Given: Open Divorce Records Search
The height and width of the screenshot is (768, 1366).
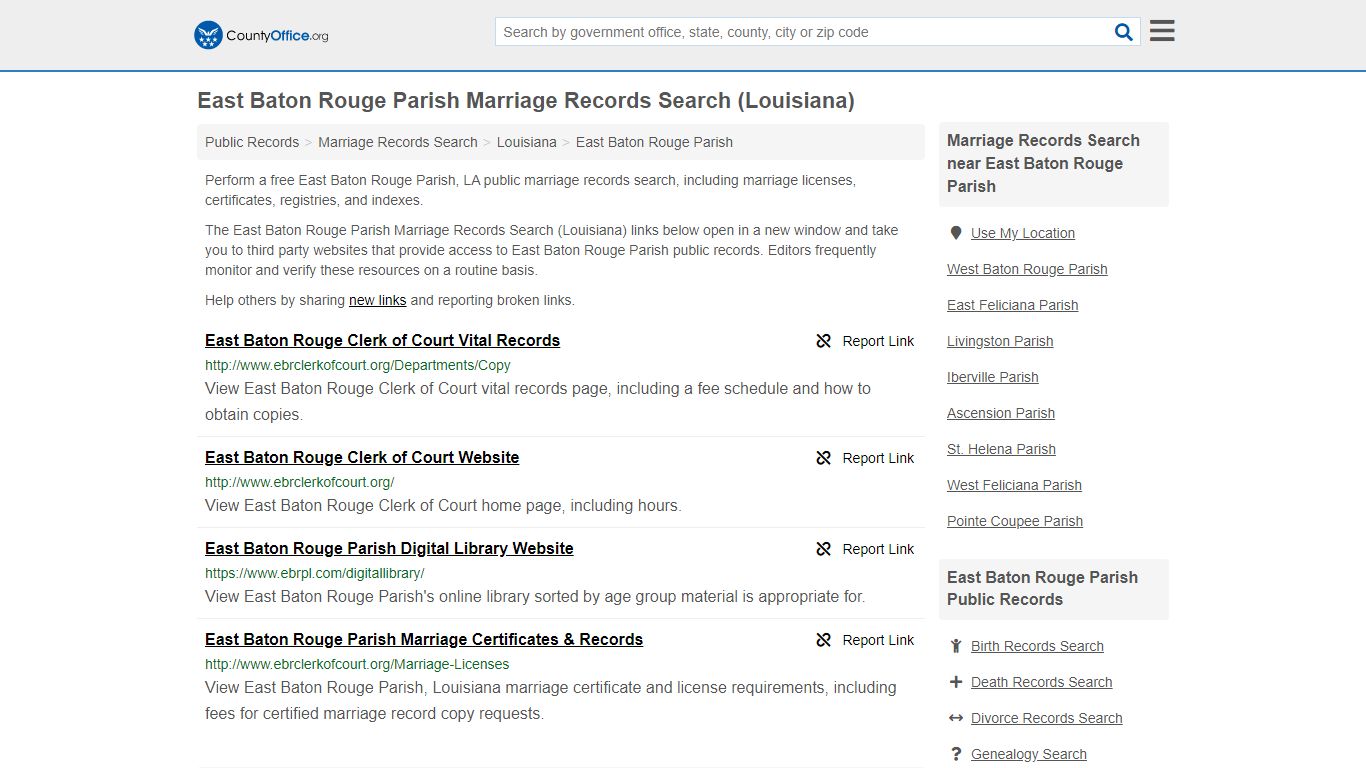Looking at the screenshot, I should click(1046, 718).
